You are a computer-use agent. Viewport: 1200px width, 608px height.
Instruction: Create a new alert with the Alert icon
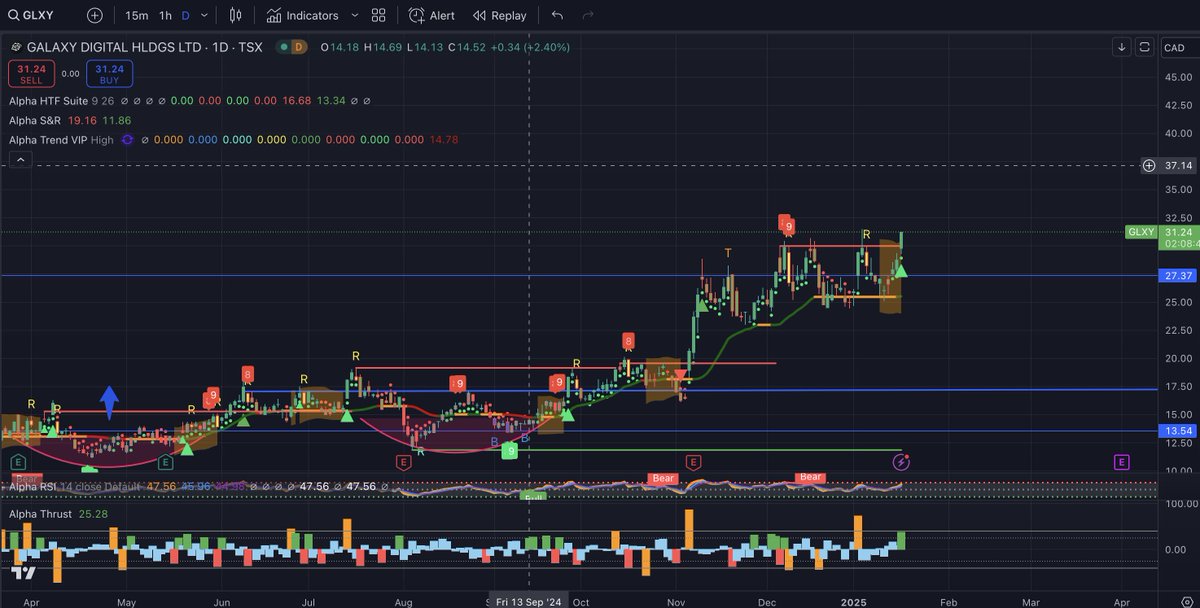430,15
